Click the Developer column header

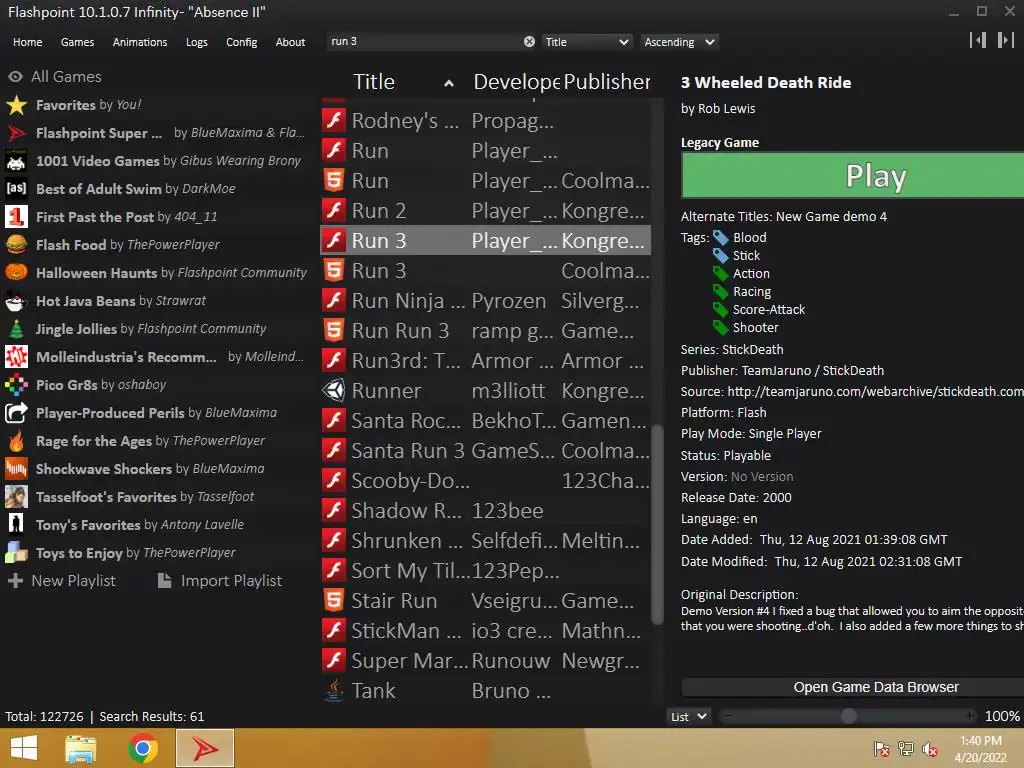516,82
